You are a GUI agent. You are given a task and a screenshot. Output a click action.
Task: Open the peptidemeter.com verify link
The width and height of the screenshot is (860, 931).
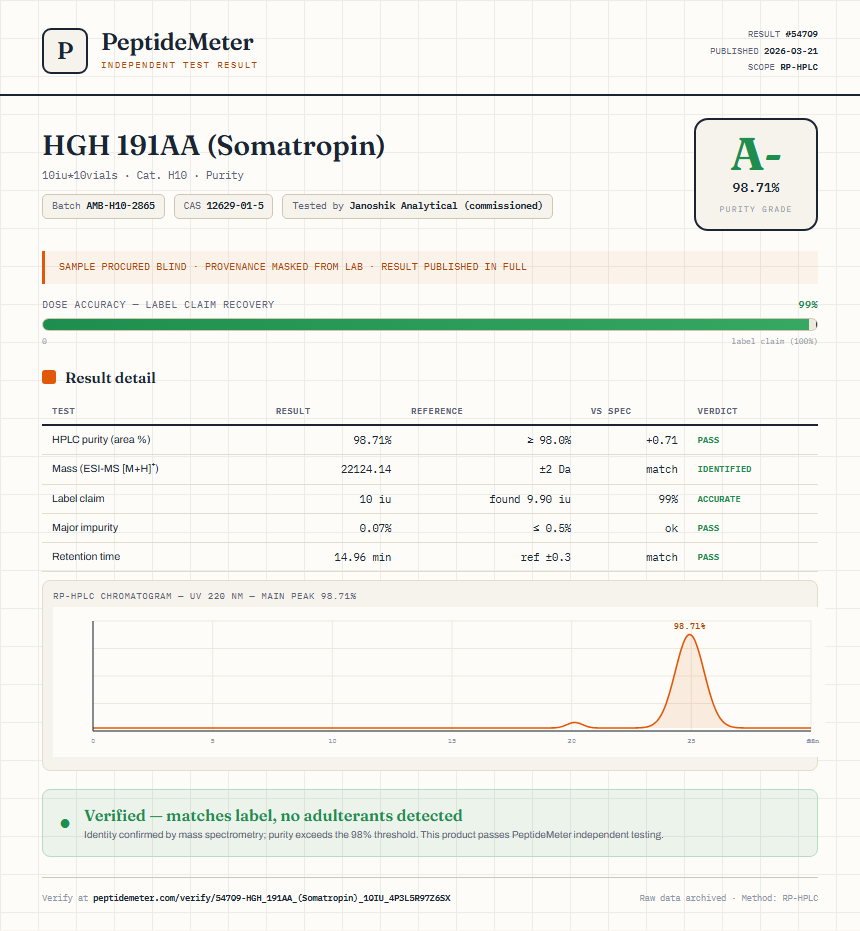tap(271, 898)
